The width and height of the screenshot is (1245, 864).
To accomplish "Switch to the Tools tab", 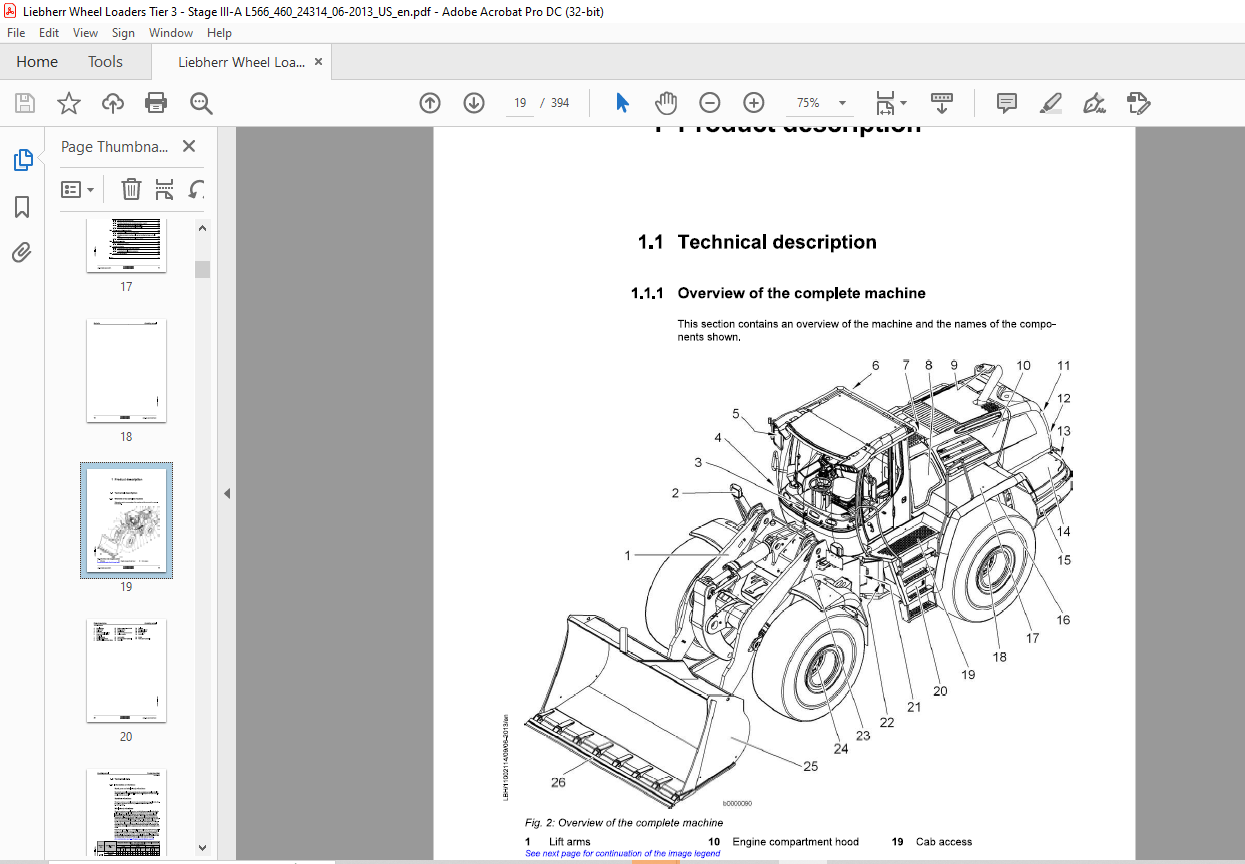I will point(105,62).
